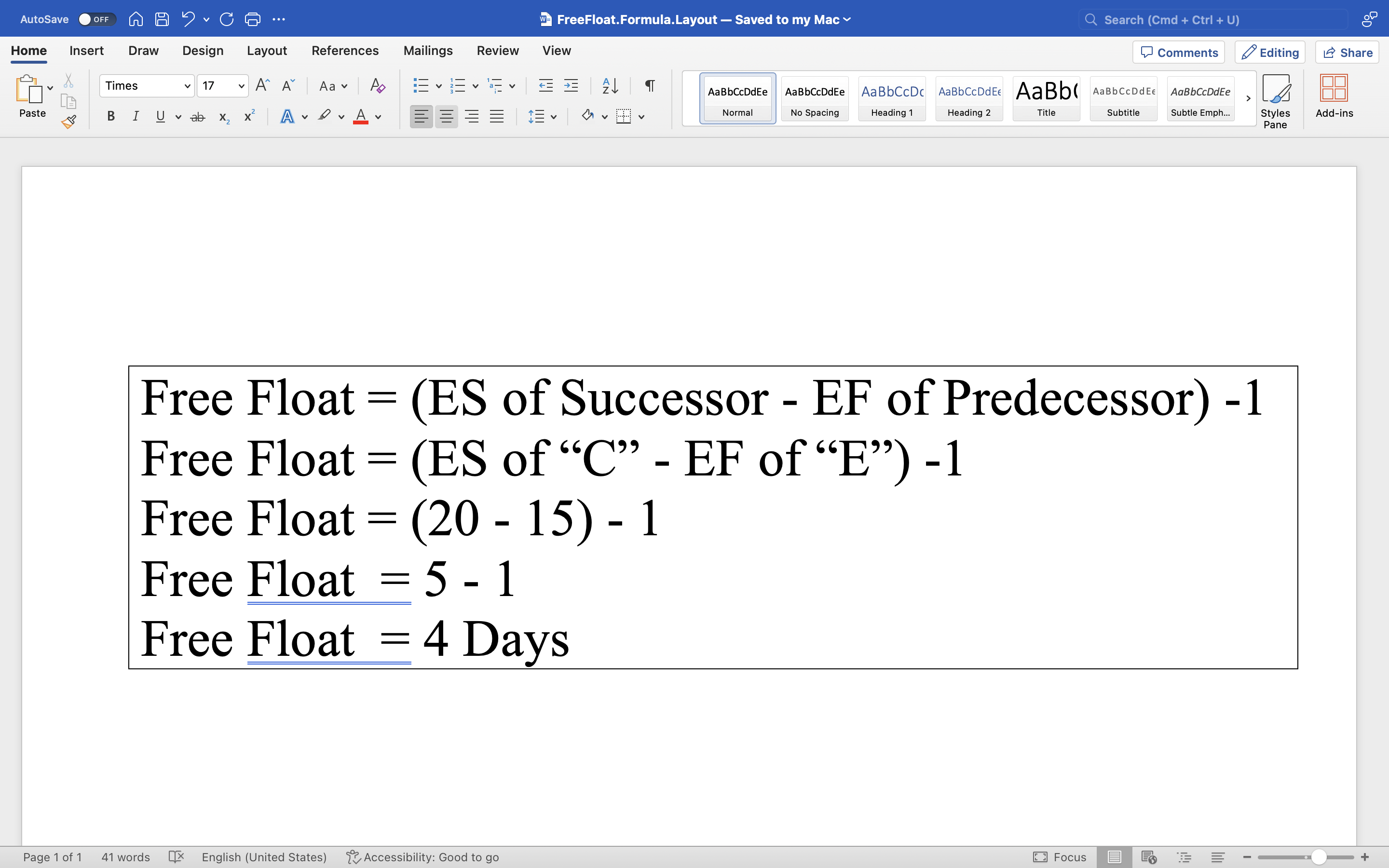Switch to the References tab

pos(345,51)
